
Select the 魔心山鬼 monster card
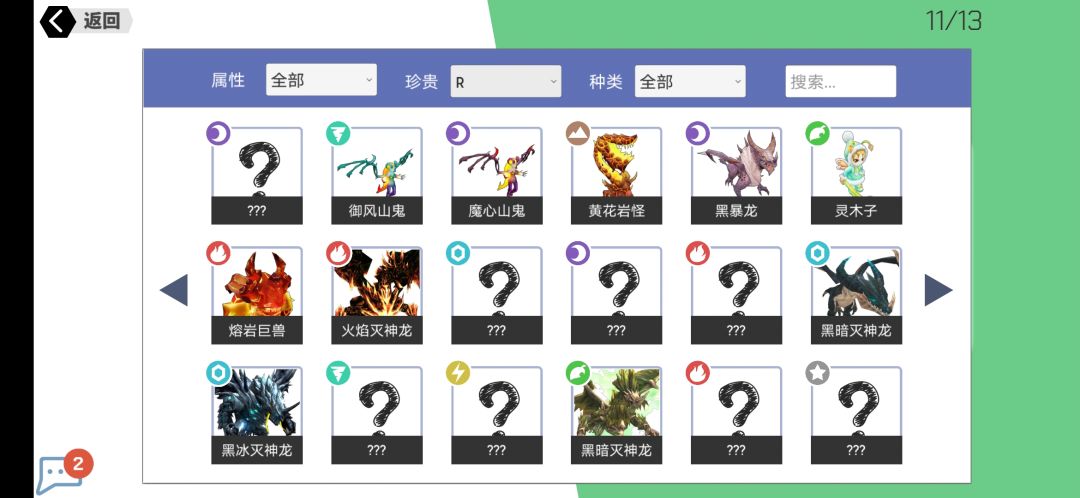(x=497, y=176)
